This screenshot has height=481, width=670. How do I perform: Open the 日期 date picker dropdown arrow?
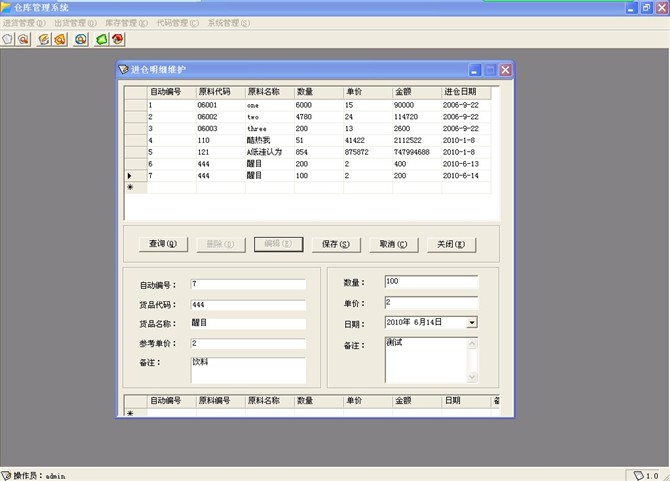point(472,323)
